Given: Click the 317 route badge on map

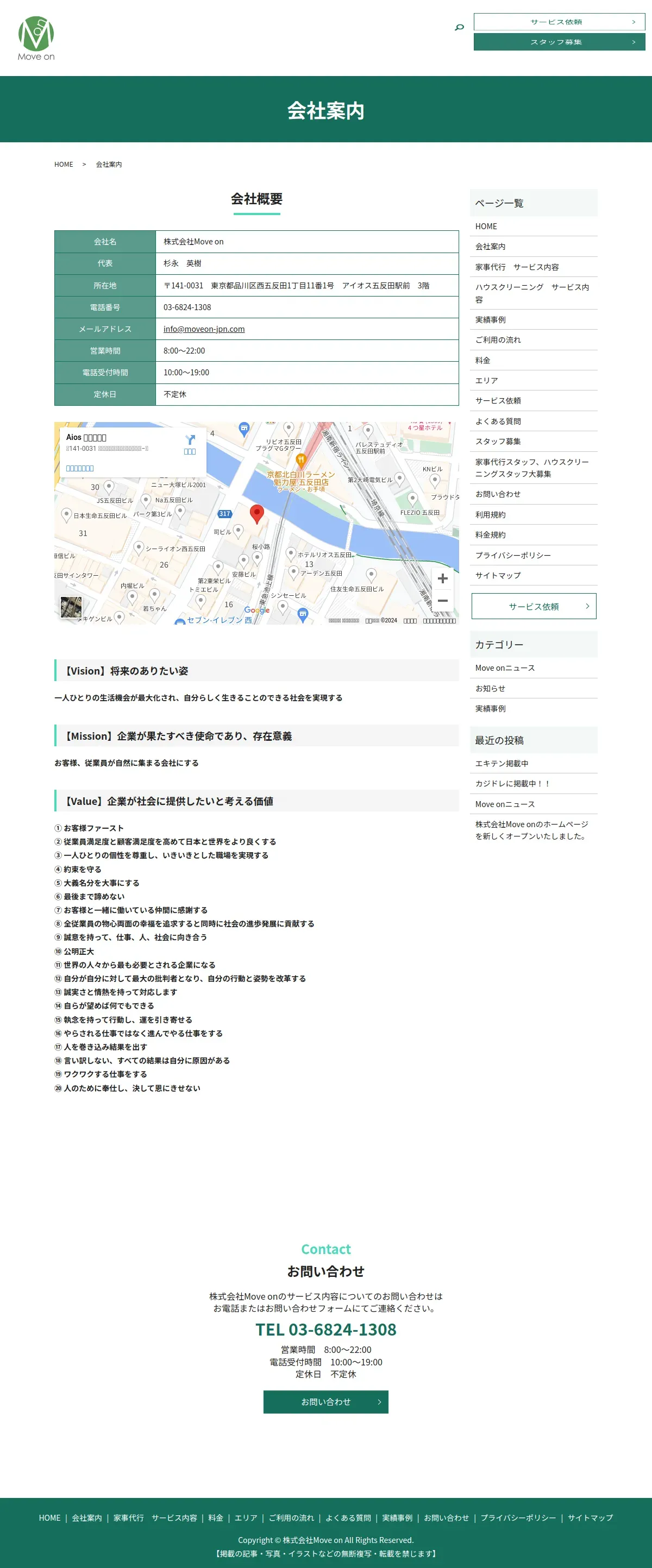Looking at the screenshot, I should (x=224, y=514).
